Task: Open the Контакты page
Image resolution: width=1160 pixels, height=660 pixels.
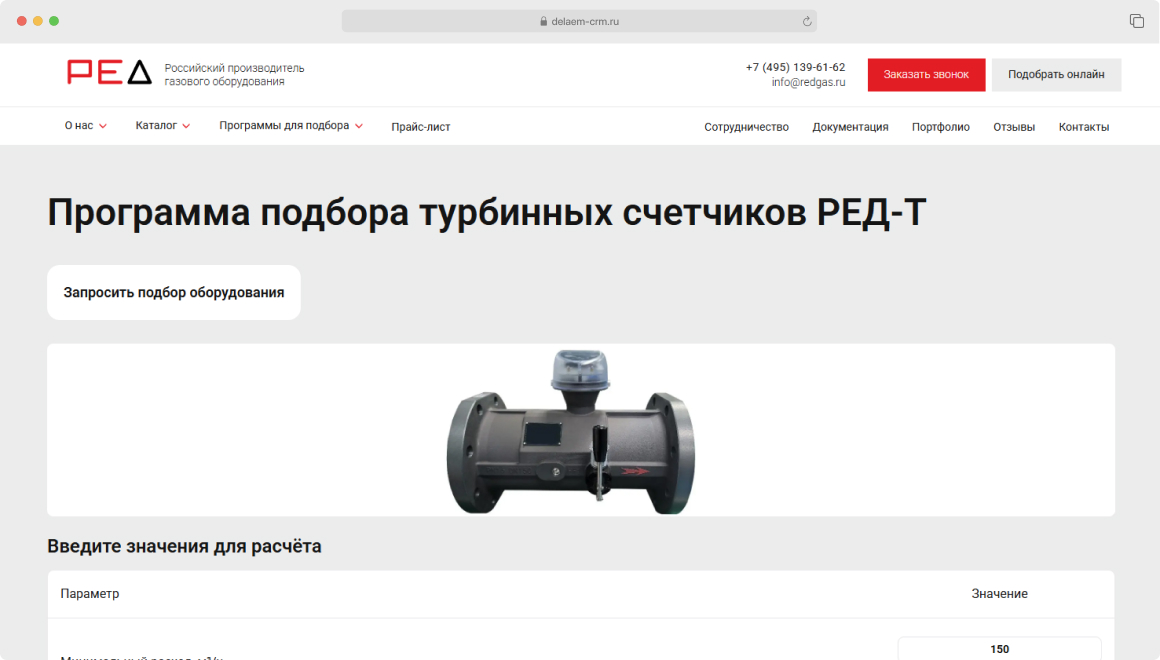Action: click(x=1084, y=127)
